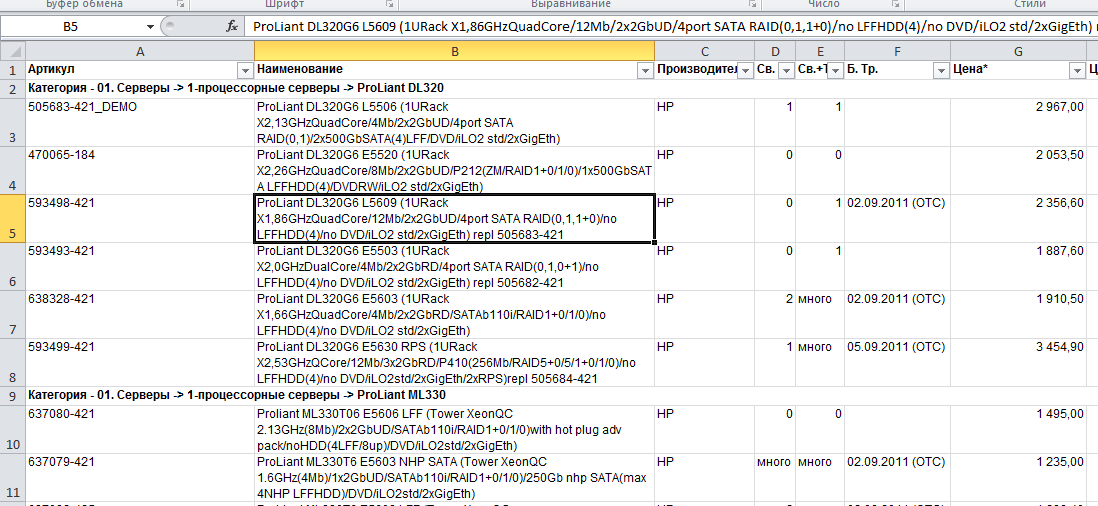
Task: Select the date cell 05.09.2011 (ОТС)
Action: tap(897, 363)
